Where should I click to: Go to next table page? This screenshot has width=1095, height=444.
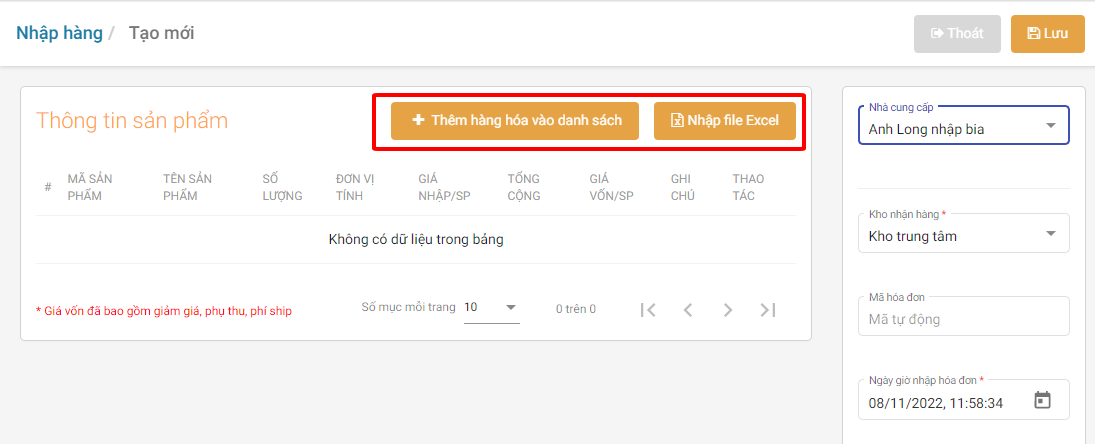[728, 310]
